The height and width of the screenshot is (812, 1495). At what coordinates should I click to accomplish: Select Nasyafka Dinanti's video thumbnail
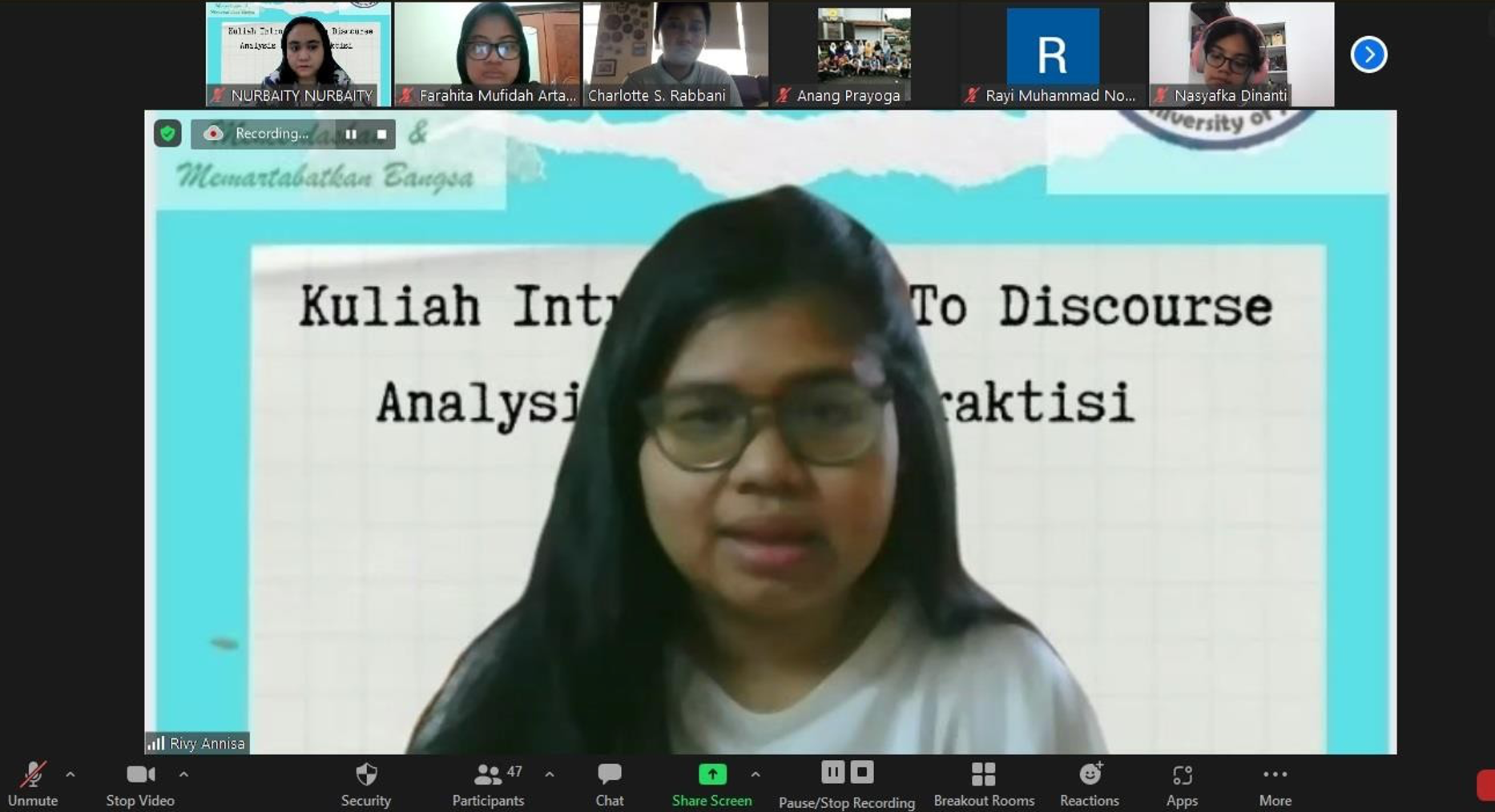1241,54
